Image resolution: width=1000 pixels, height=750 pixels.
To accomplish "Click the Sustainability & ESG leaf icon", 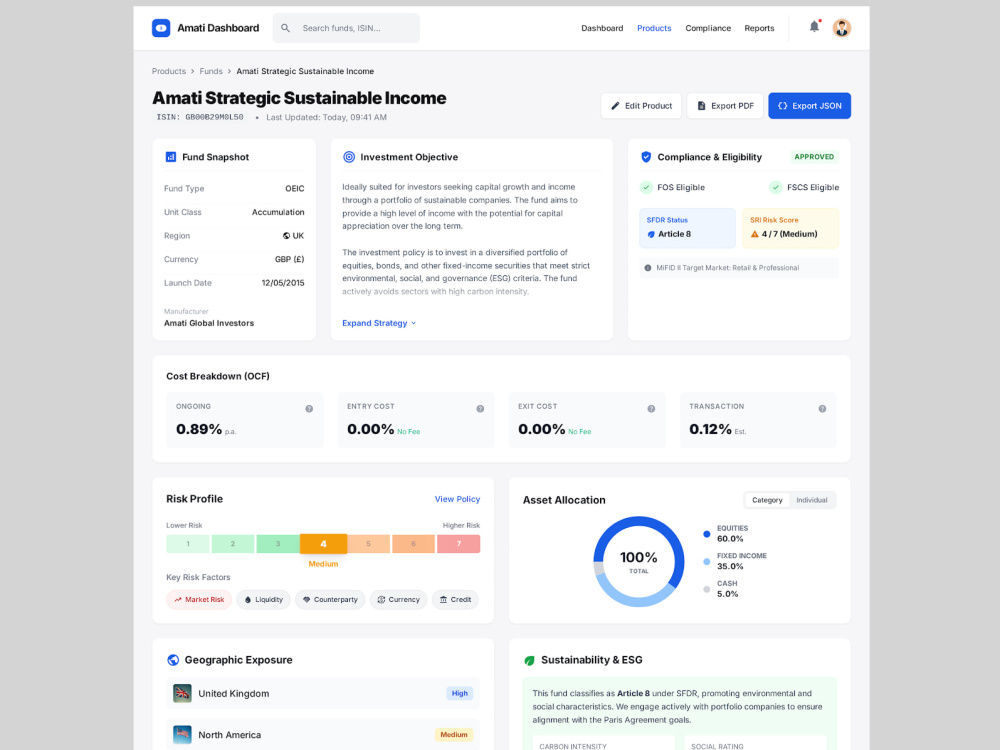I will click(529, 660).
